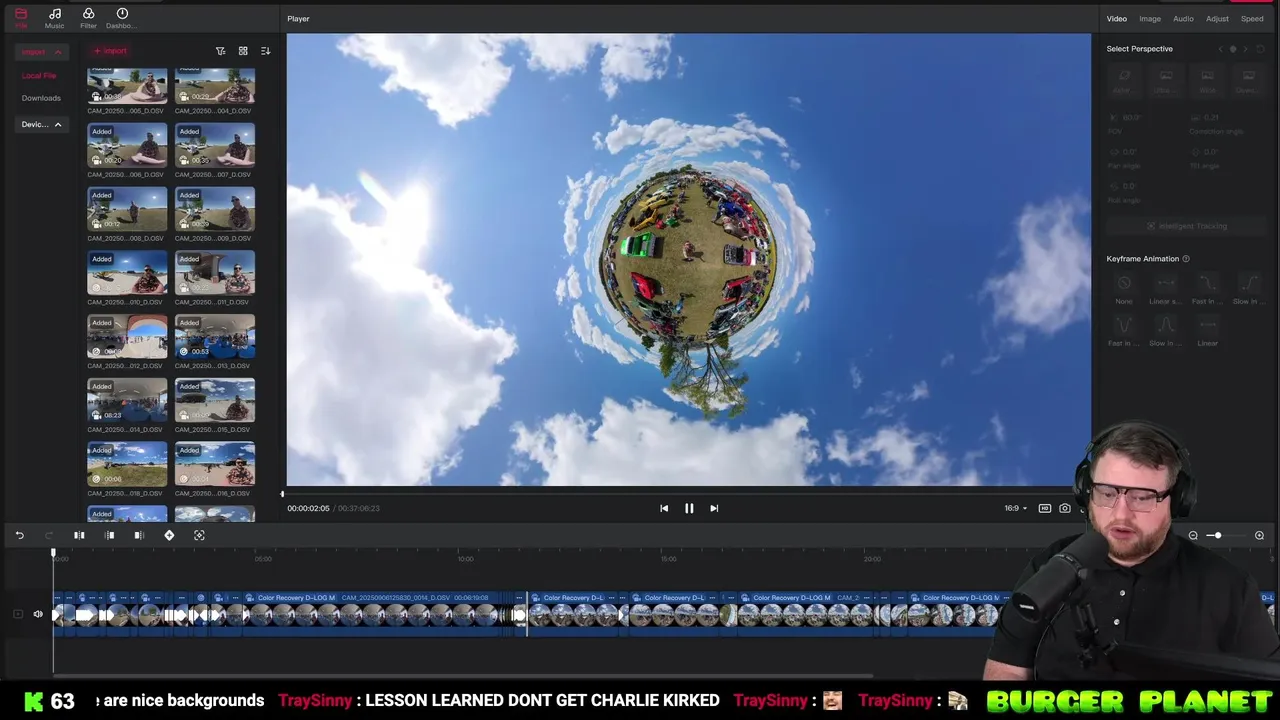The width and height of the screenshot is (1280, 720).
Task: Click the timeline zoom slider handle
Action: [x=1217, y=535]
